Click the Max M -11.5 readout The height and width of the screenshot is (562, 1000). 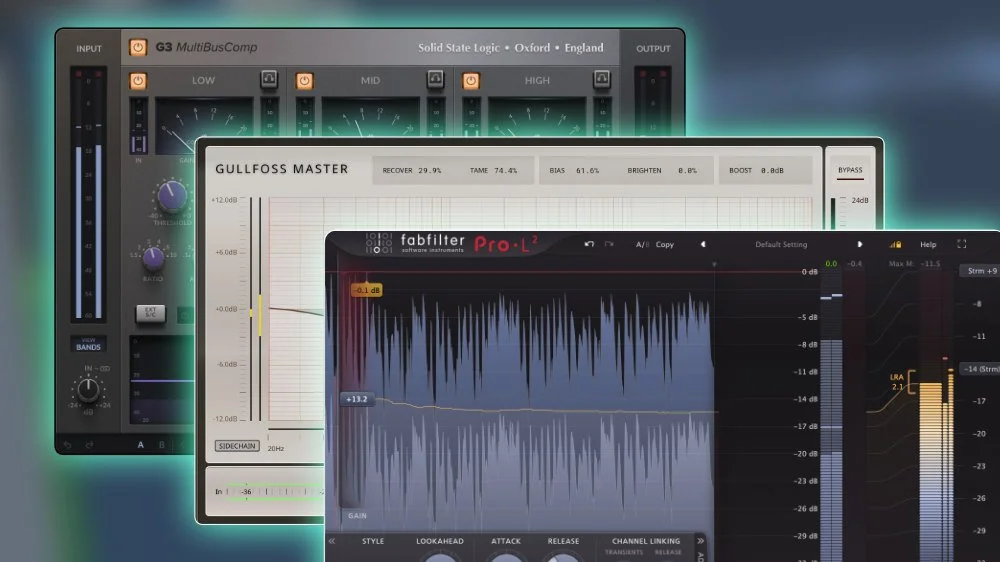(915, 263)
